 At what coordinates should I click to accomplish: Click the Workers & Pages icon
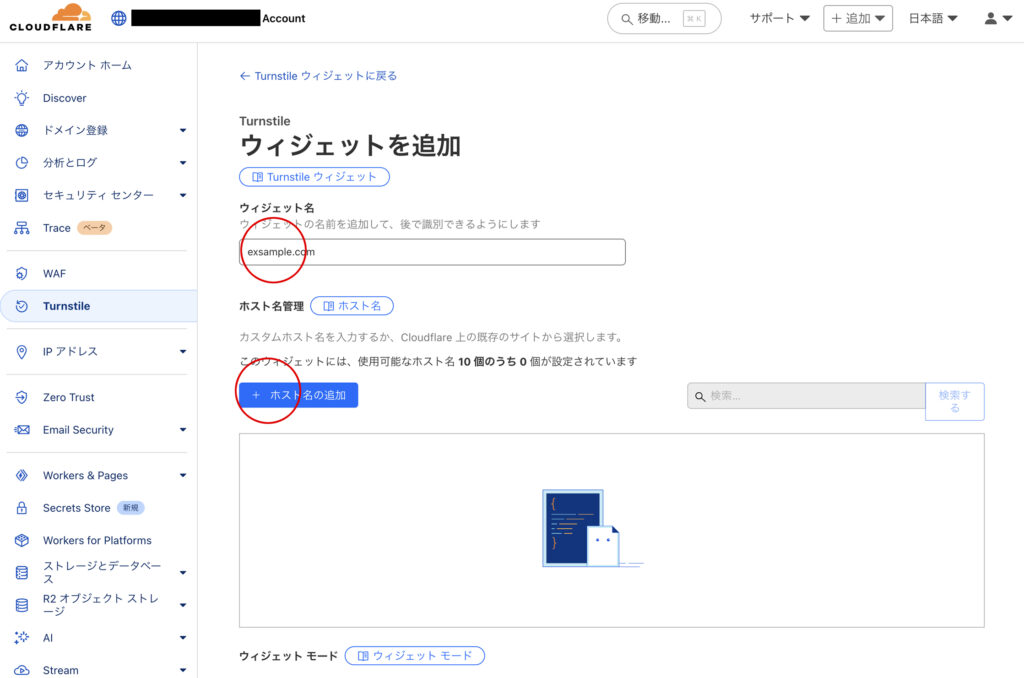click(22, 476)
